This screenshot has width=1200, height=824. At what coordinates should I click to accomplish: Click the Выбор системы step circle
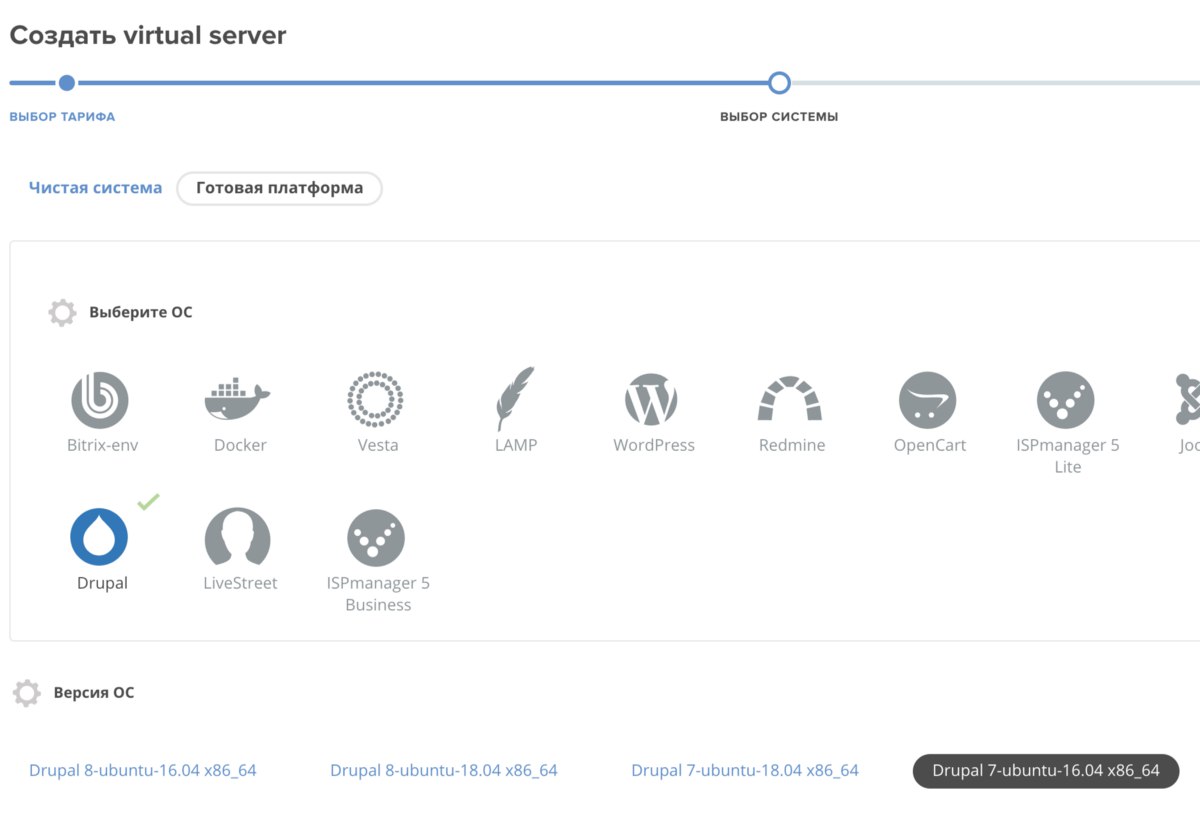pos(779,83)
